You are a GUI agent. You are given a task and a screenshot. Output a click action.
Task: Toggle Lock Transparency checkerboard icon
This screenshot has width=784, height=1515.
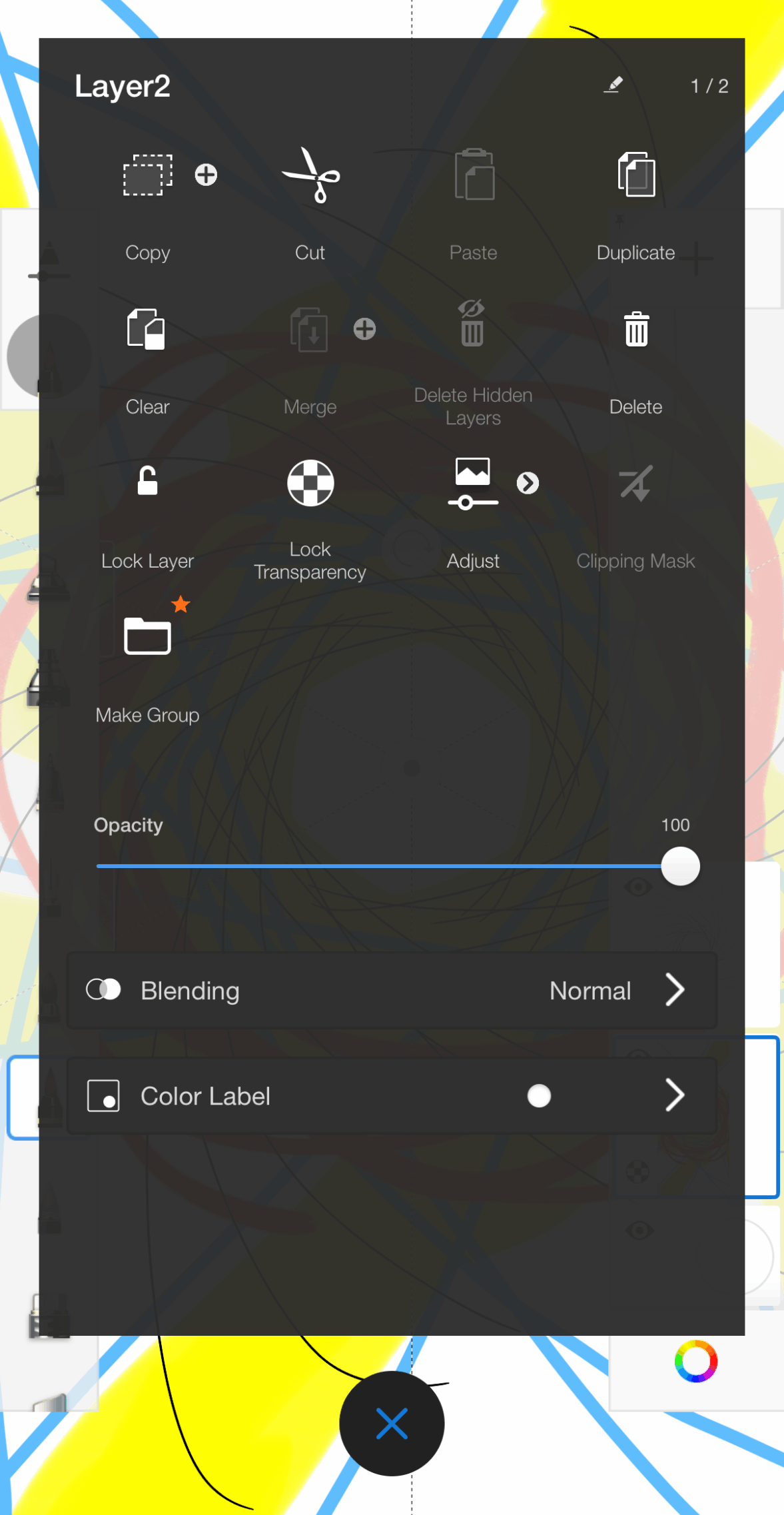(310, 483)
